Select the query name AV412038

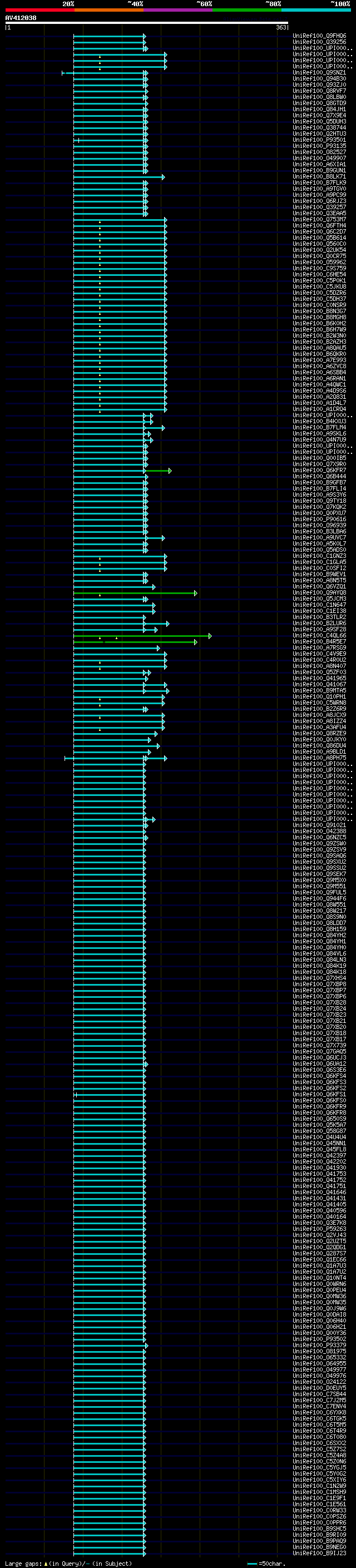coord(21,18)
